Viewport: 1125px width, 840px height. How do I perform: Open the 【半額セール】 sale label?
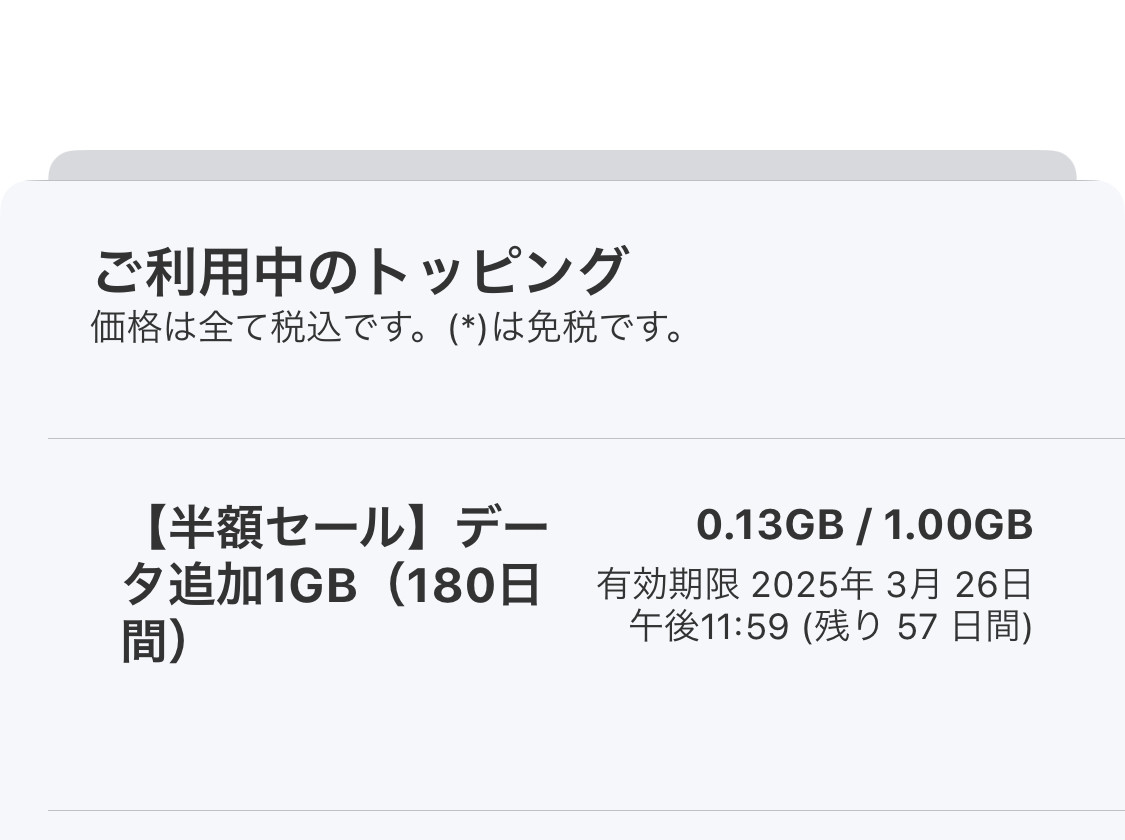pos(287,528)
